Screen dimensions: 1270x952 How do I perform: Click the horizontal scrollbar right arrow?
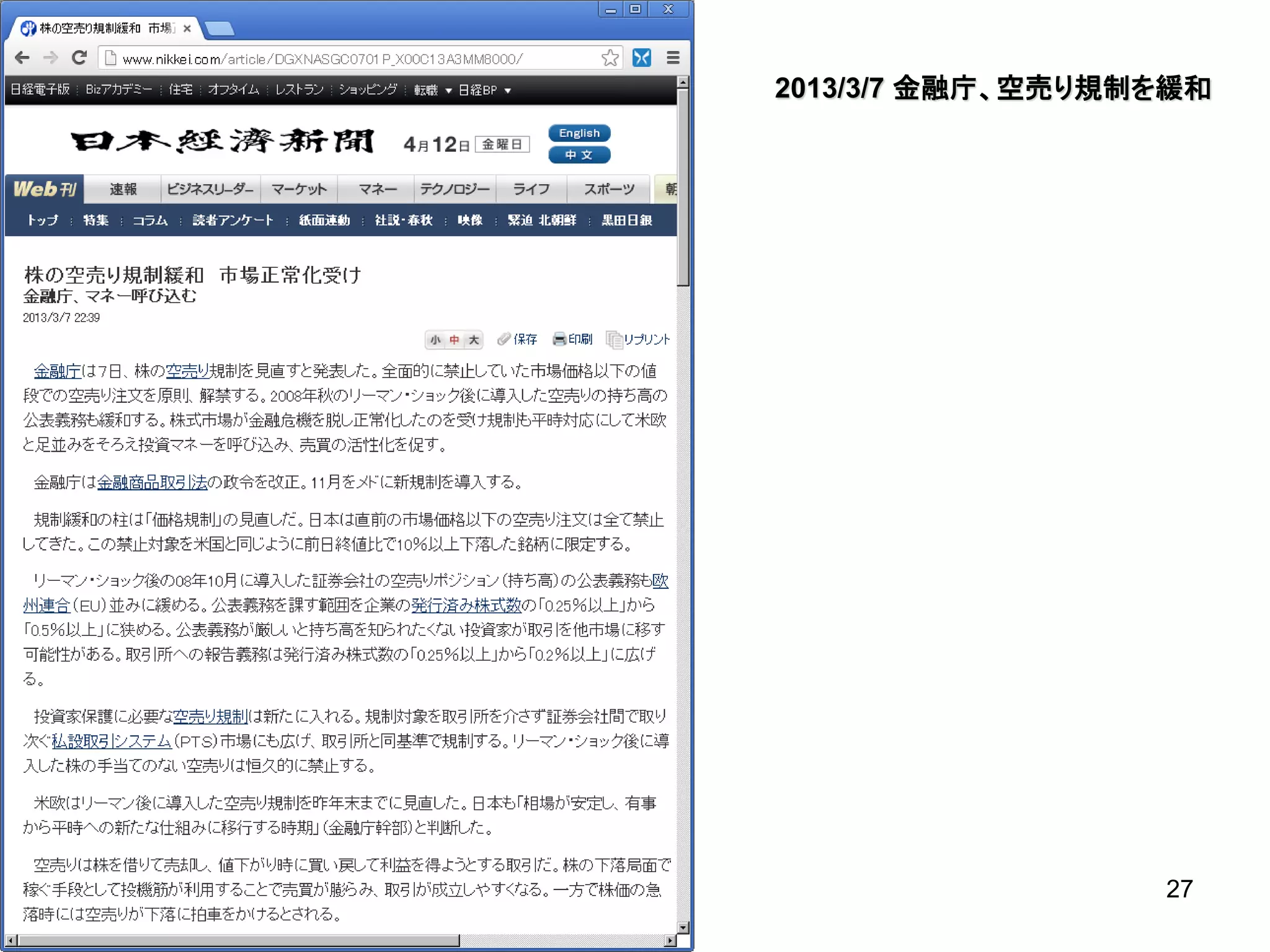click(670, 940)
